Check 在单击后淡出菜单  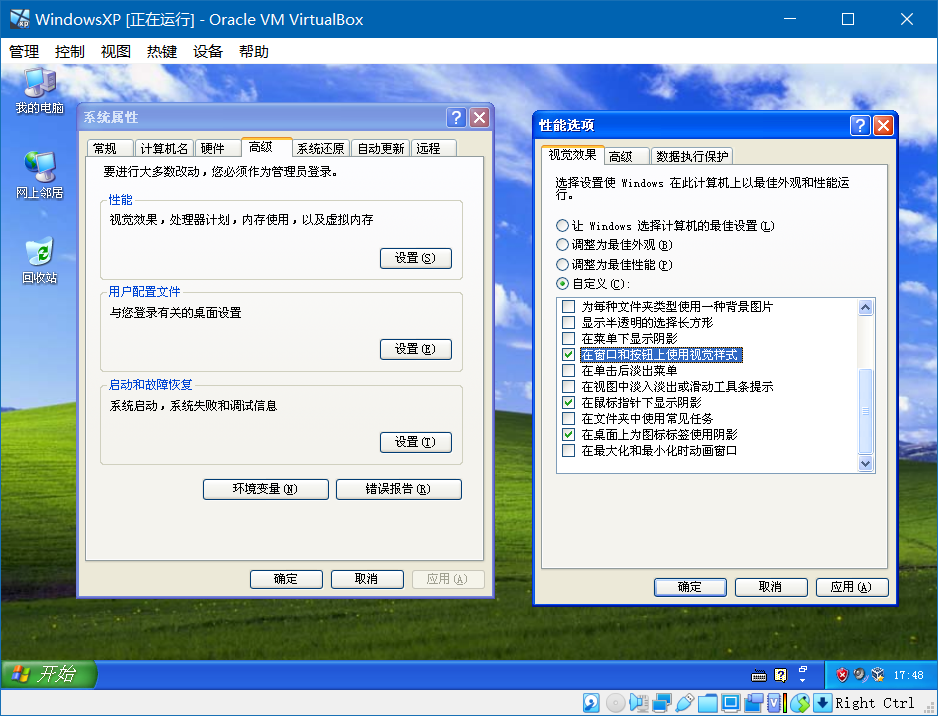(x=568, y=371)
